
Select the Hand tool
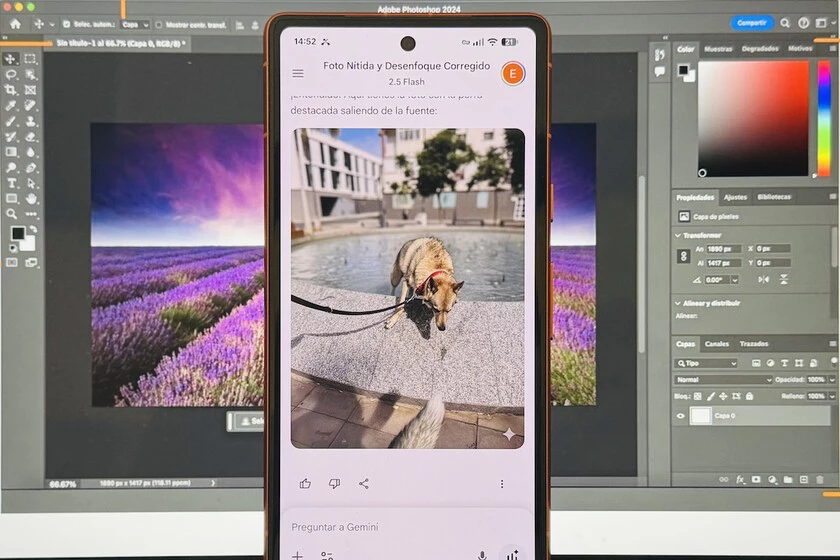pos(30,198)
